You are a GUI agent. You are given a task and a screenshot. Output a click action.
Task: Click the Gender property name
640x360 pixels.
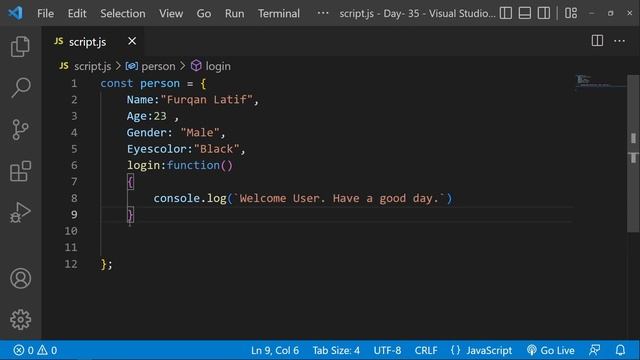click(x=147, y=133)
